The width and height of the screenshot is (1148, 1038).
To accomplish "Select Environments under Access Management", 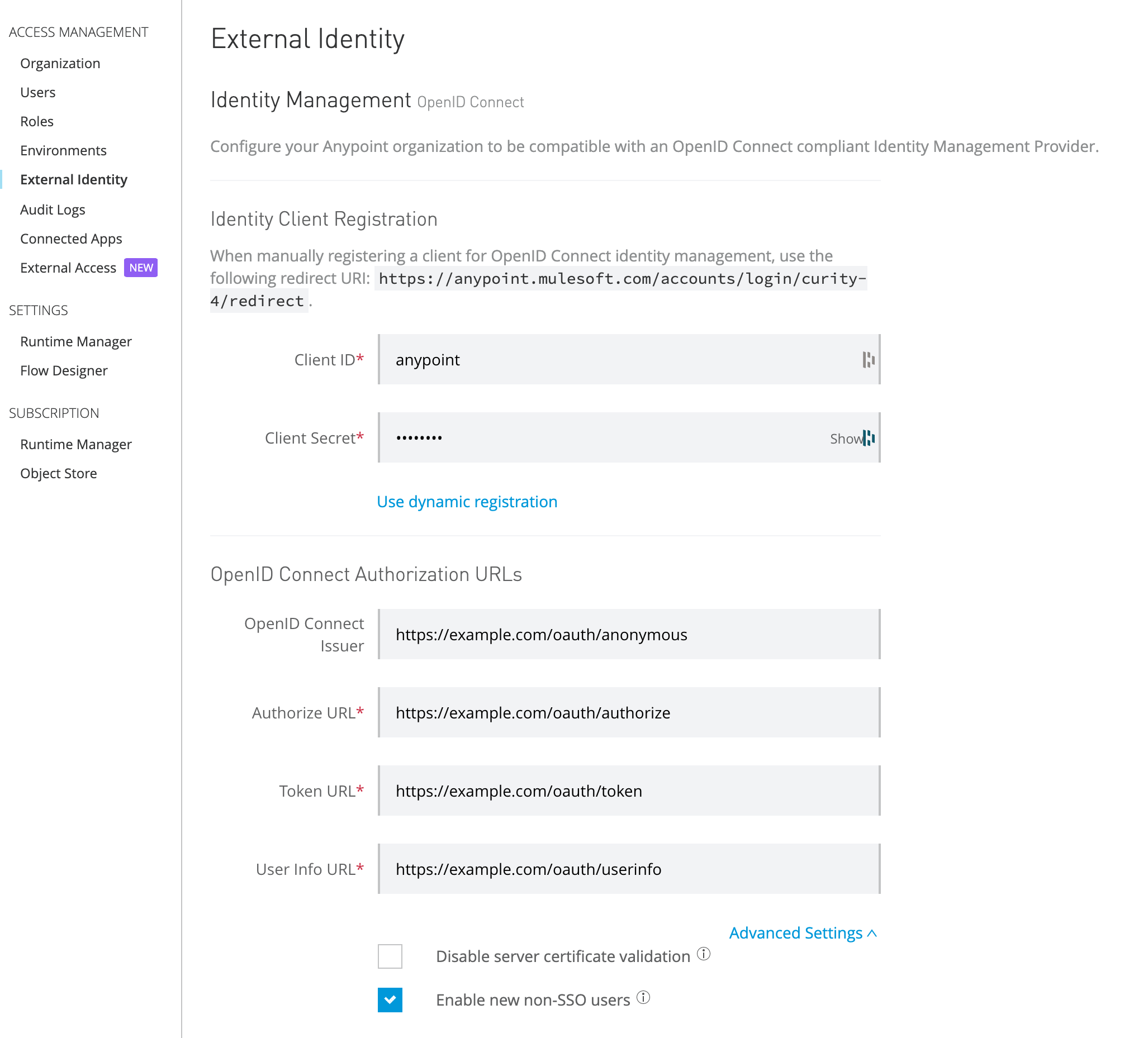I will tap(63, 150).
